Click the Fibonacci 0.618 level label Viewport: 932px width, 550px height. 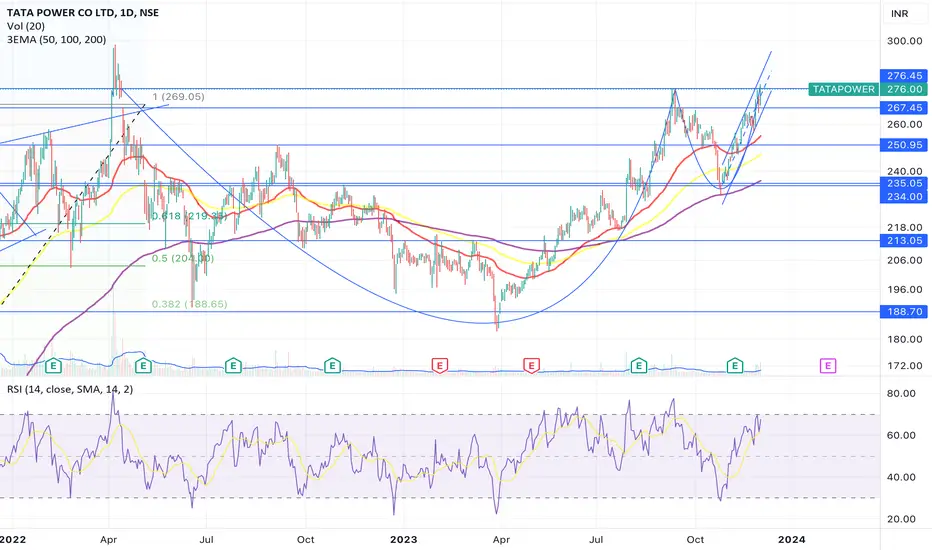pyautogui.click(x=189, y=216)
